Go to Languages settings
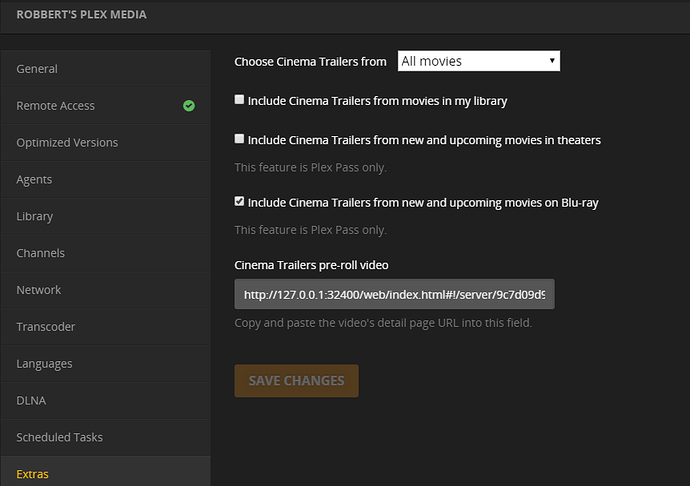690x486 pixels. click(x=44, y=364)
